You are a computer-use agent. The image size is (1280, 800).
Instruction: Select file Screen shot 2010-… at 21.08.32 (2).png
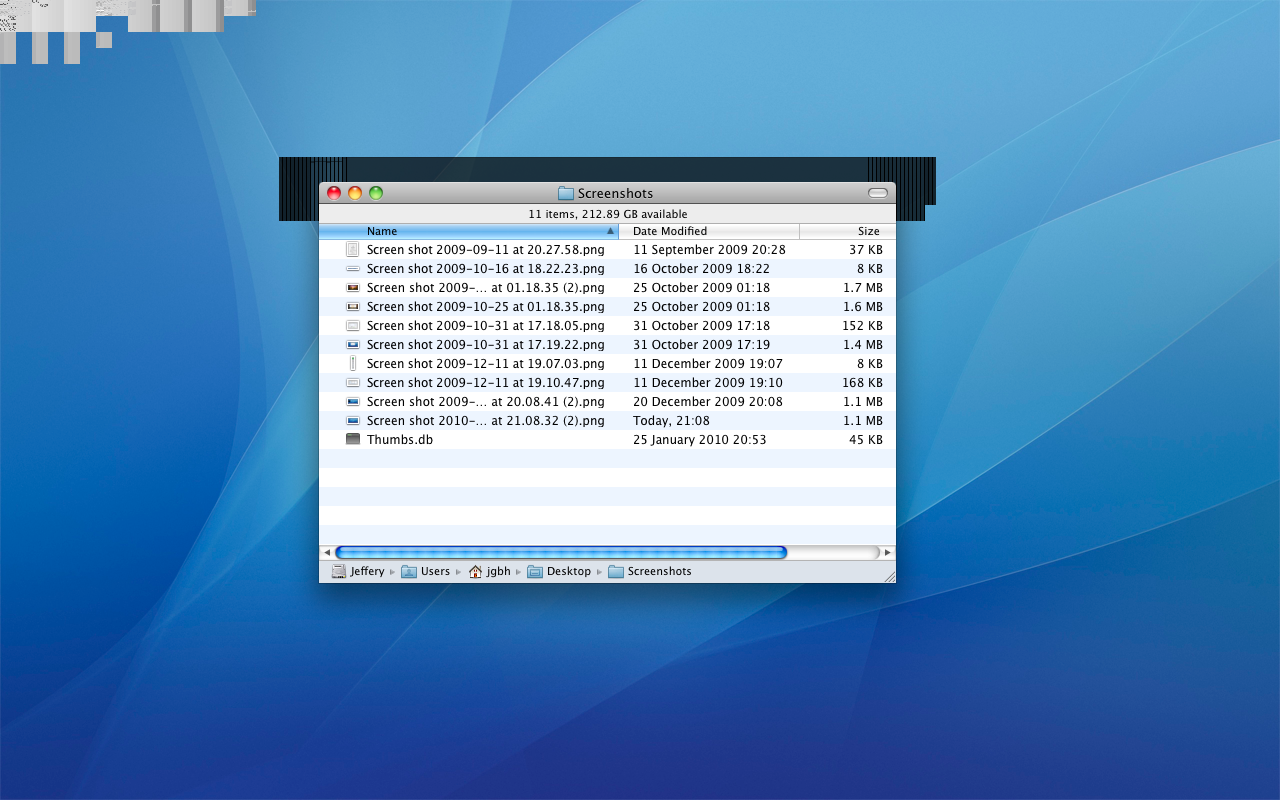pos(486,421)
